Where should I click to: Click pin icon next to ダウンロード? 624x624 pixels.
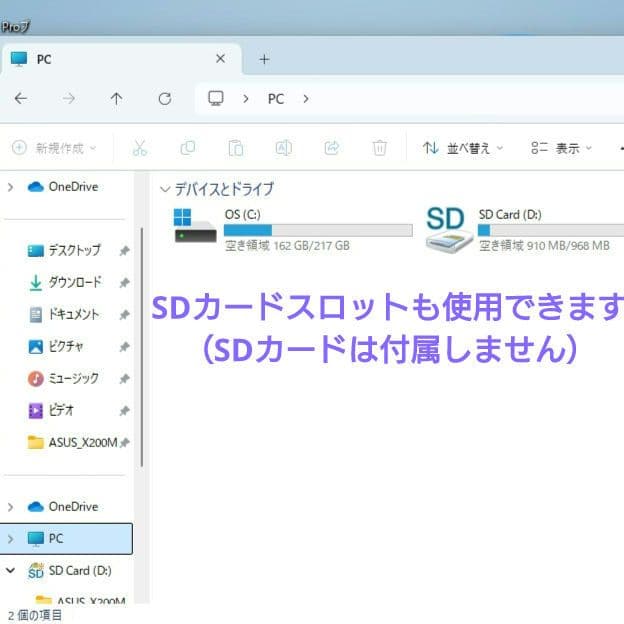point(125,283)
